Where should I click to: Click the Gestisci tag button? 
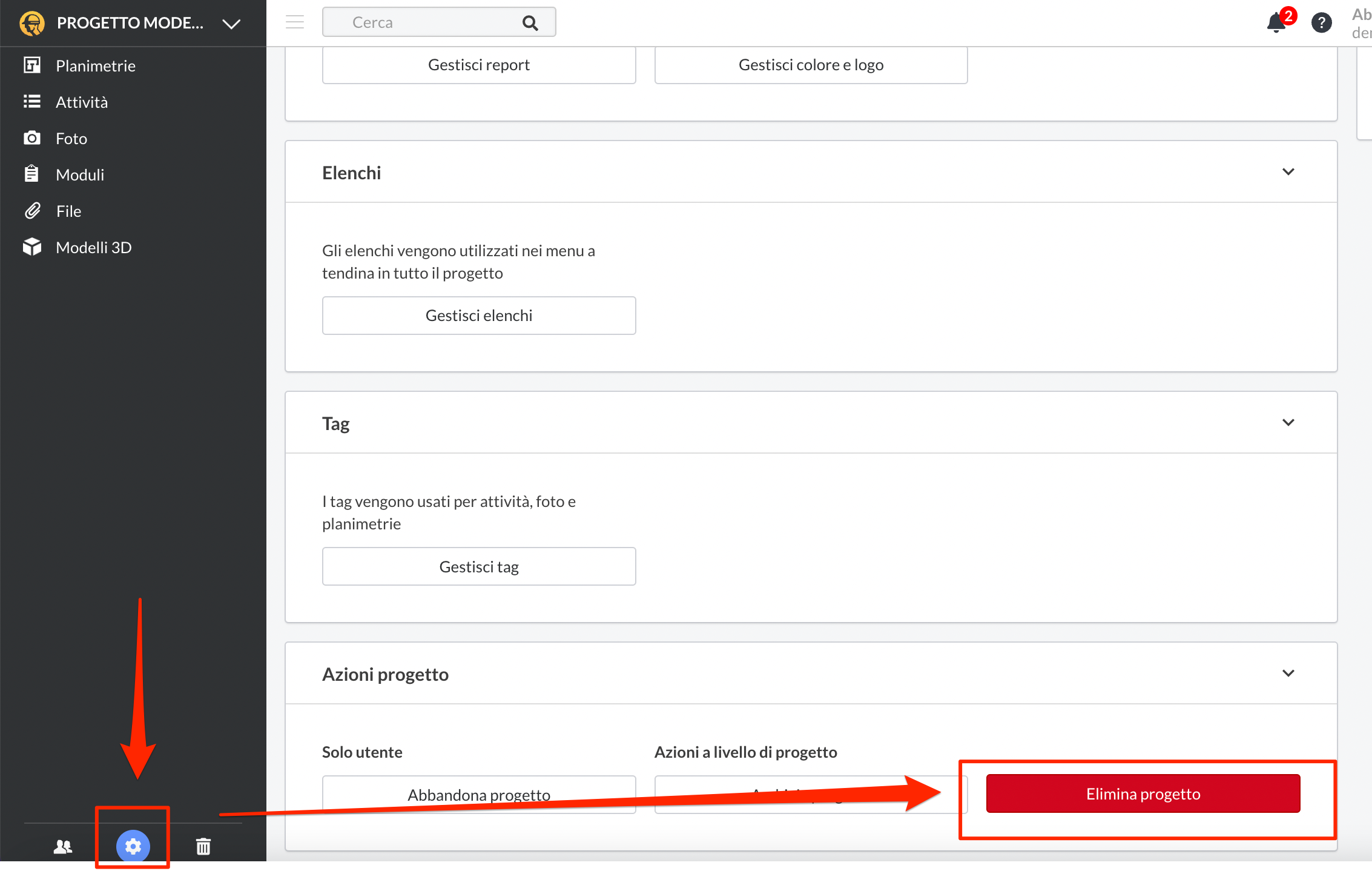pyautogui.click(x=478, y=566)
